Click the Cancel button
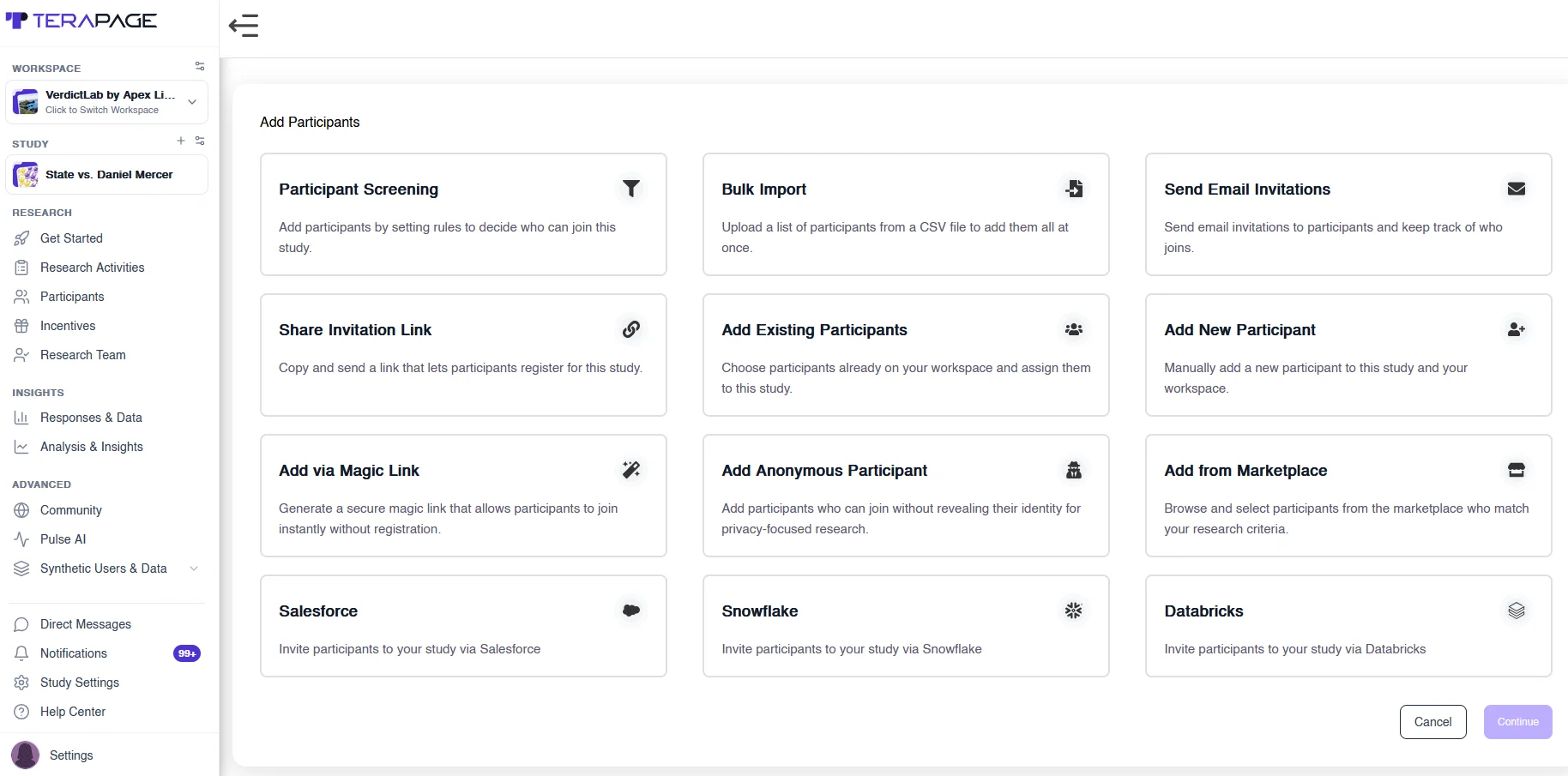Screen dimensions: 1568x776 click(1432, 722)
